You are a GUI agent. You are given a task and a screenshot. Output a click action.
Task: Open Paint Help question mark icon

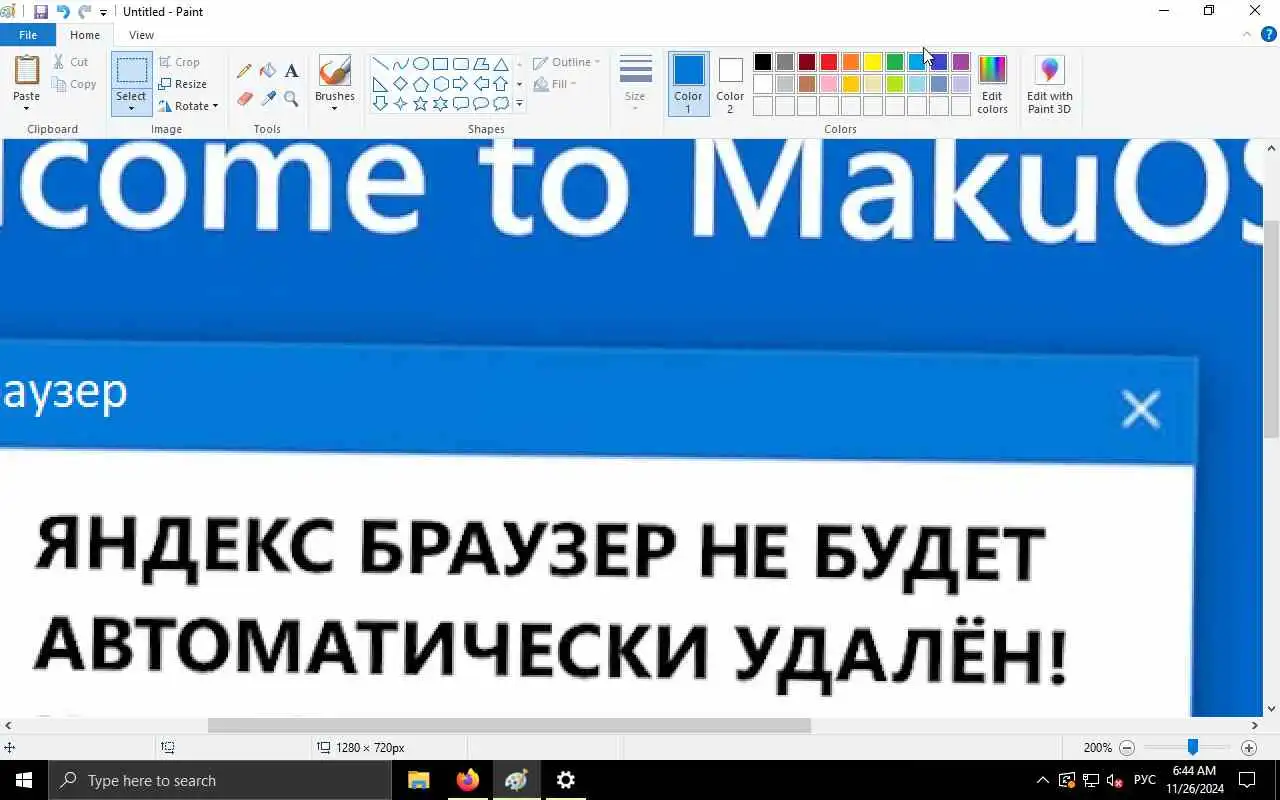(1268, 34)
